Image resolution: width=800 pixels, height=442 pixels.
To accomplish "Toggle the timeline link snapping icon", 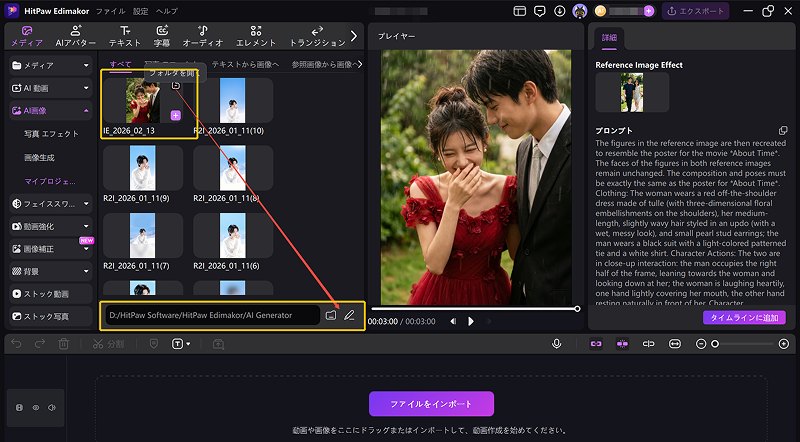I will [596, 344].
